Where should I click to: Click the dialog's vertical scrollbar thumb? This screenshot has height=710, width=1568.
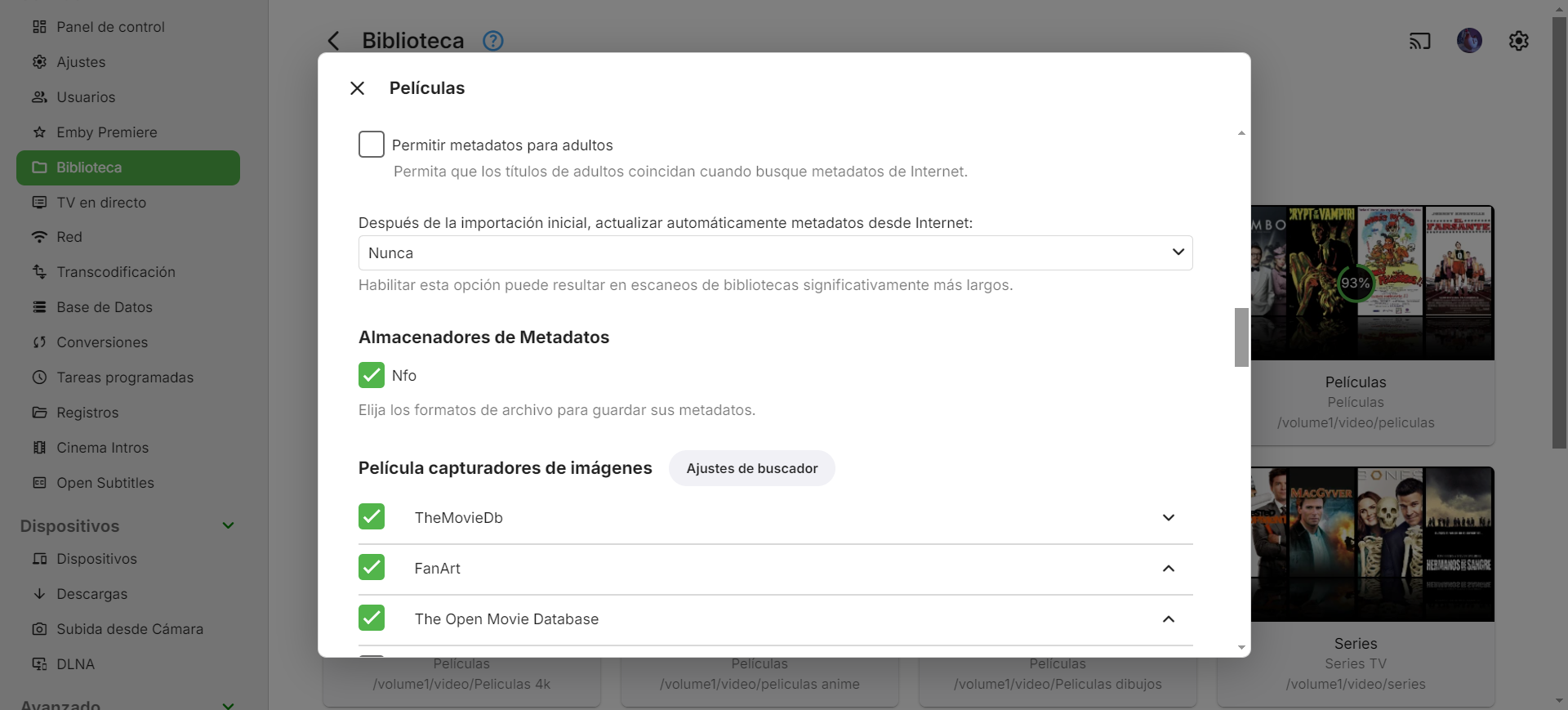pos(1241,337)
